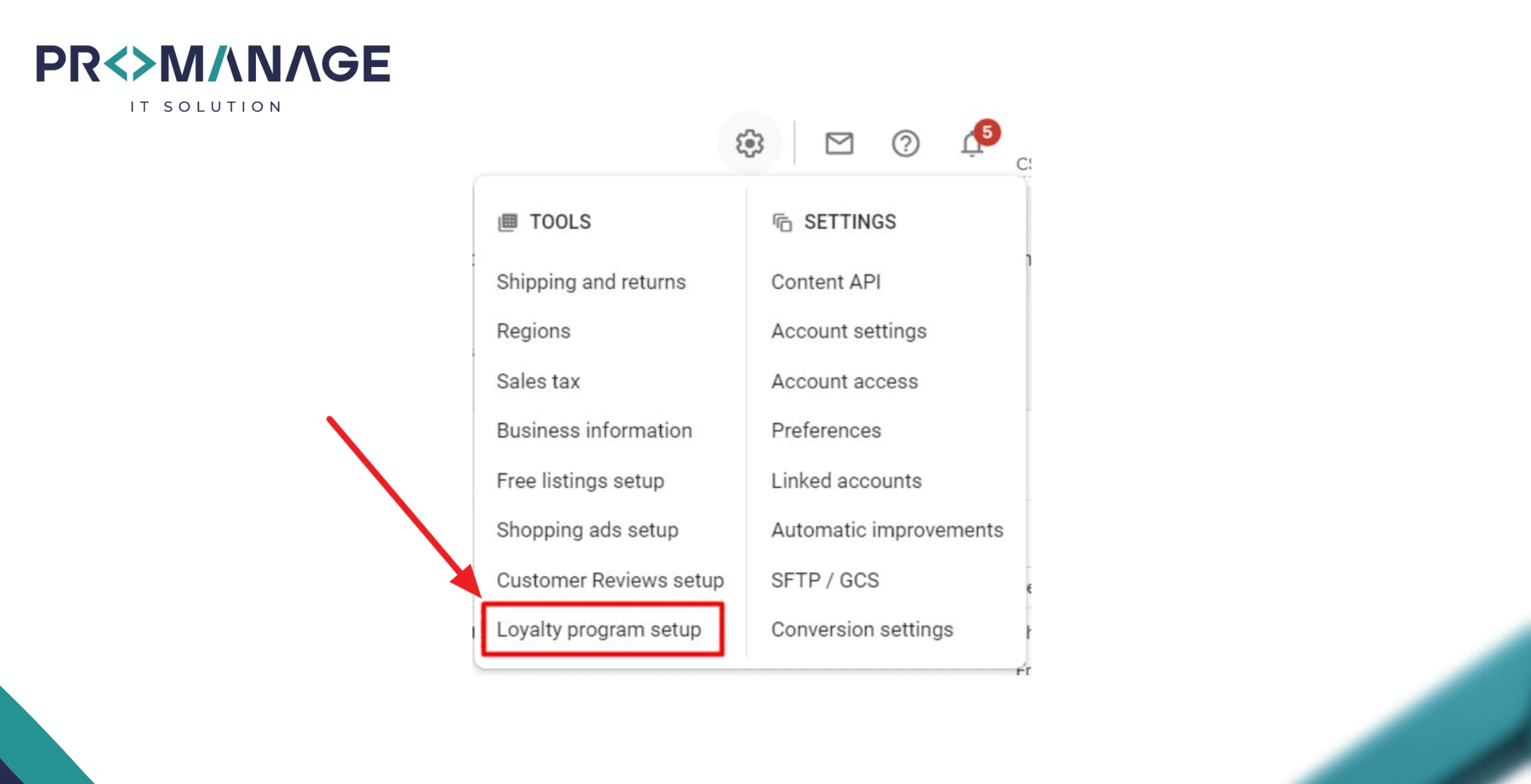The width and height of the screenshot is (1531, 784).
Task: Select Shopping ads setup
Action: coord(588,530)
